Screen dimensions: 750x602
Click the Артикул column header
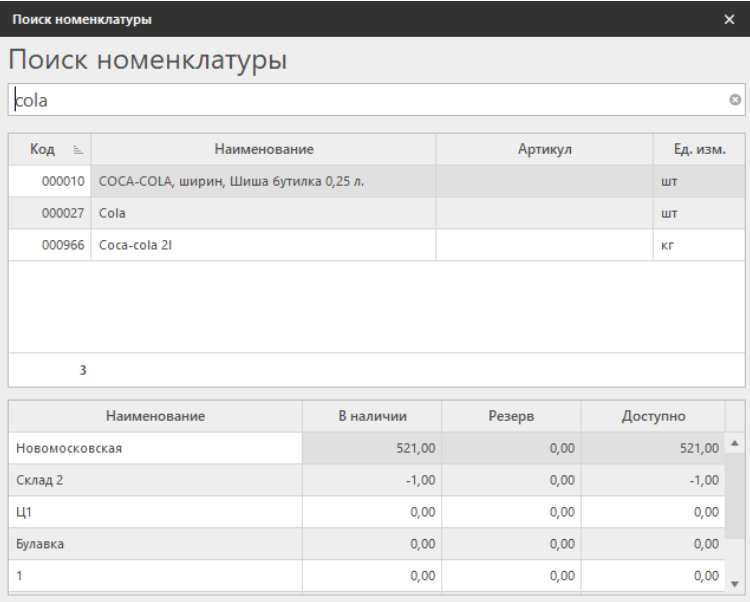click(544, 150)
